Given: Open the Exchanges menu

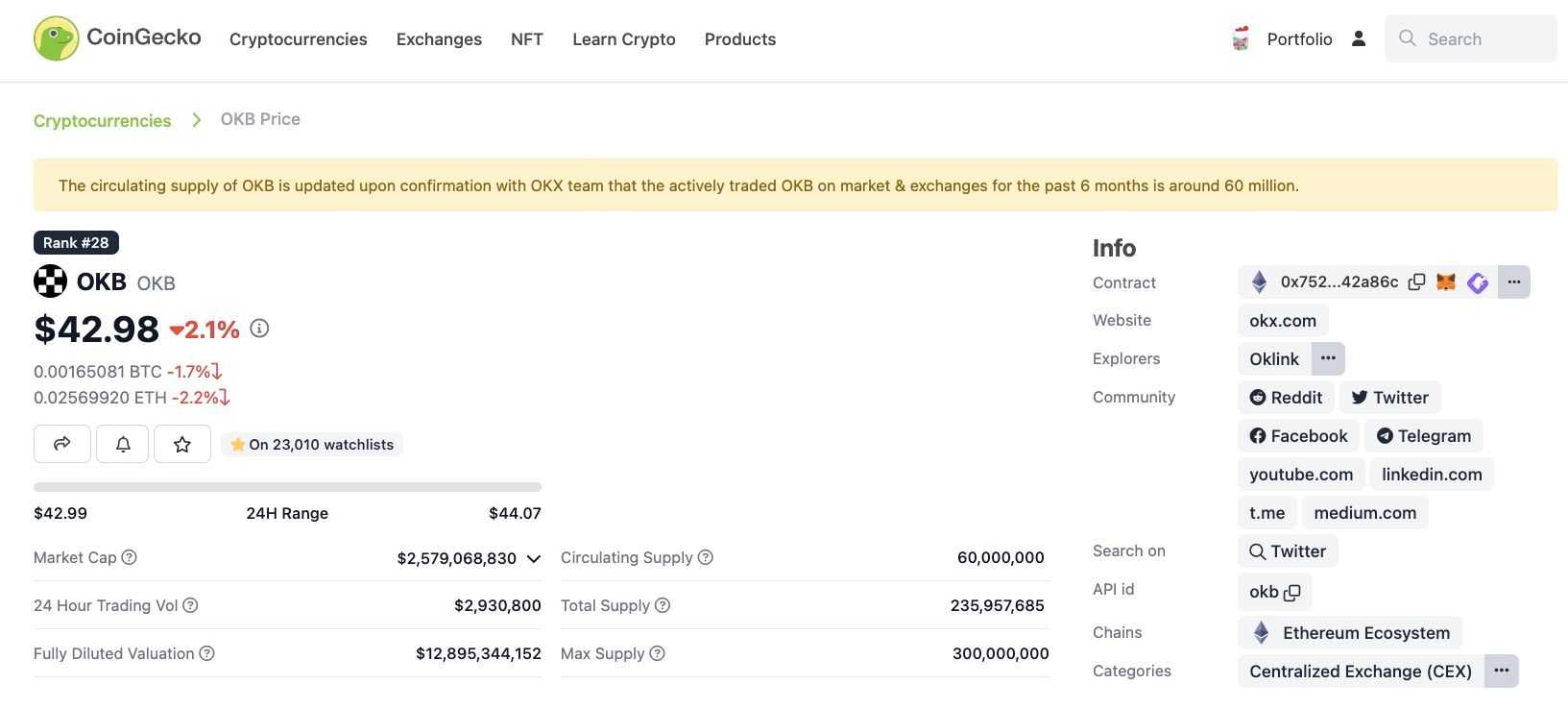Looking at the screenshot, I should coord(439,39).
